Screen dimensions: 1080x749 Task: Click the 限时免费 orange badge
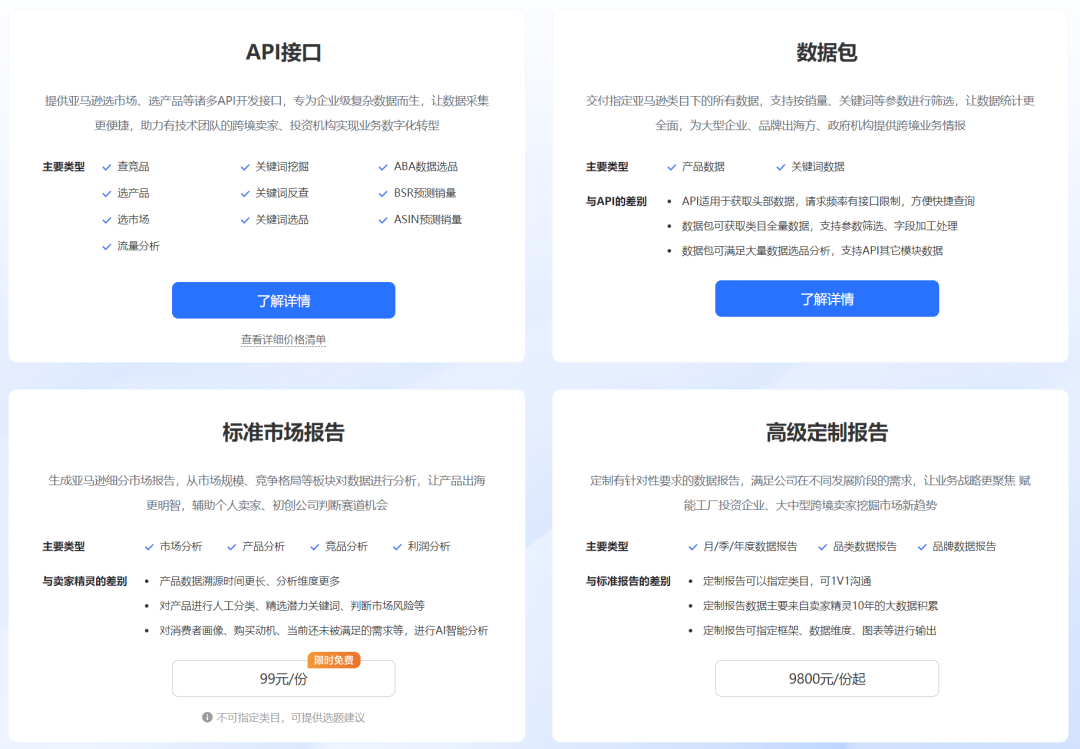333,660
